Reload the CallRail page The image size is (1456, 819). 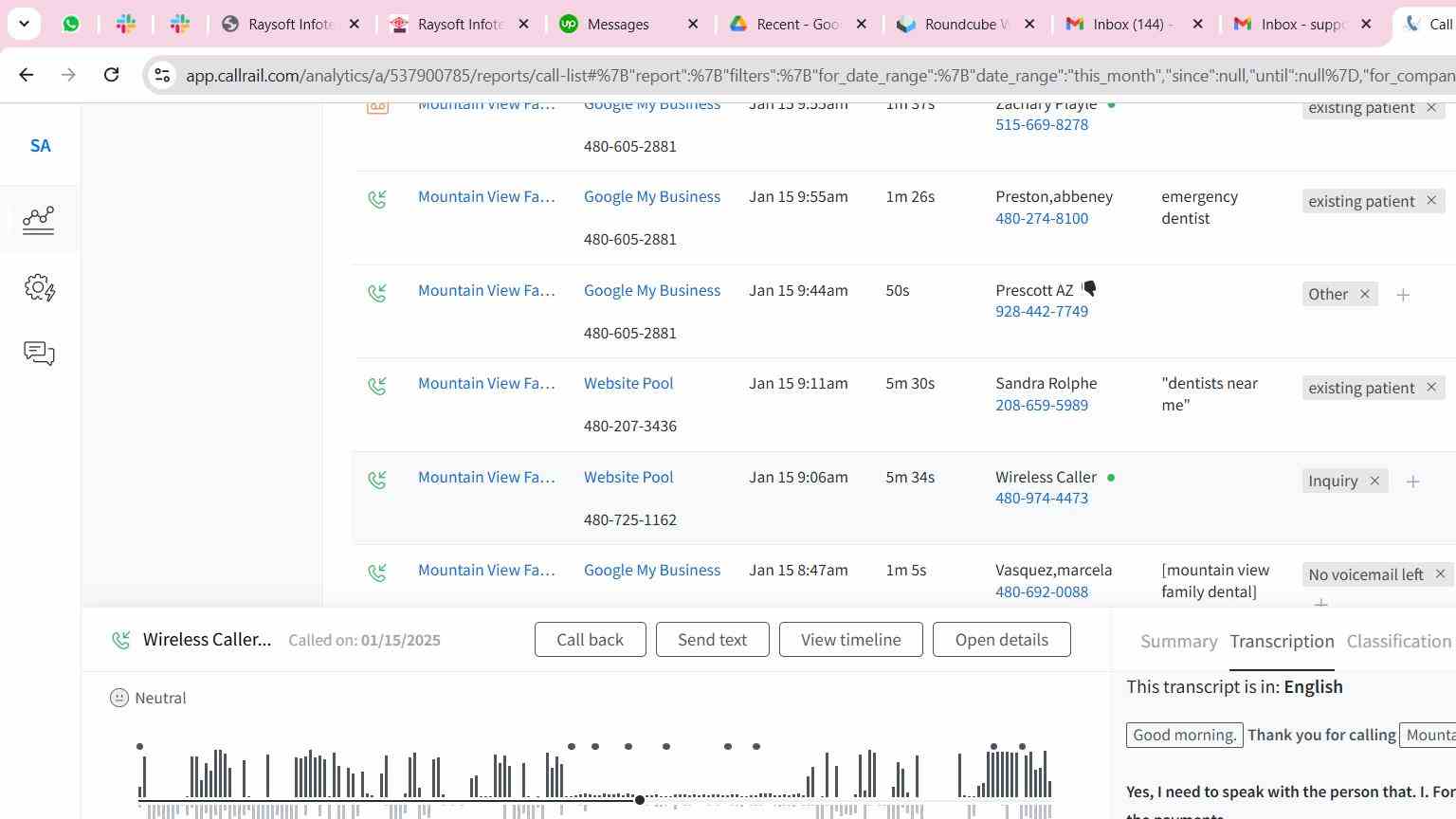[111, 75]
